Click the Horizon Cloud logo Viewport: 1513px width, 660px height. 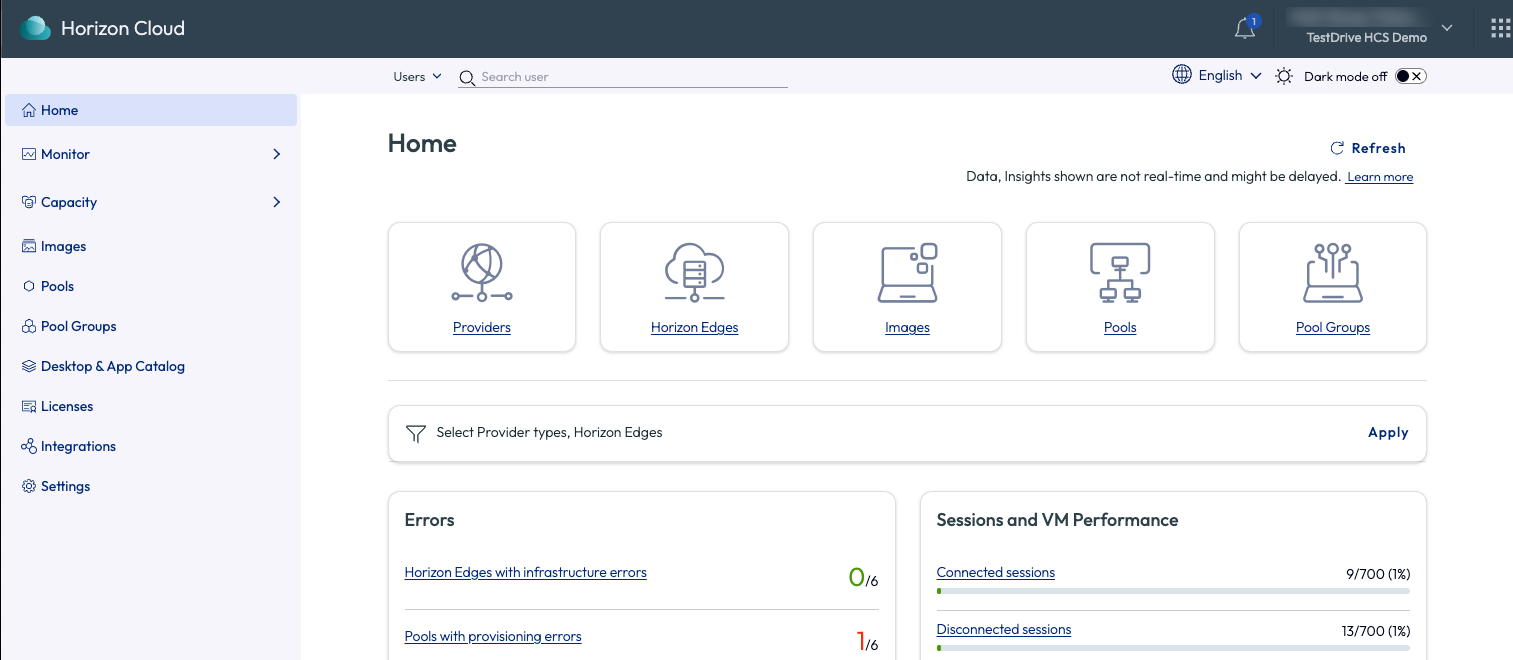click(x=36, y=28)
